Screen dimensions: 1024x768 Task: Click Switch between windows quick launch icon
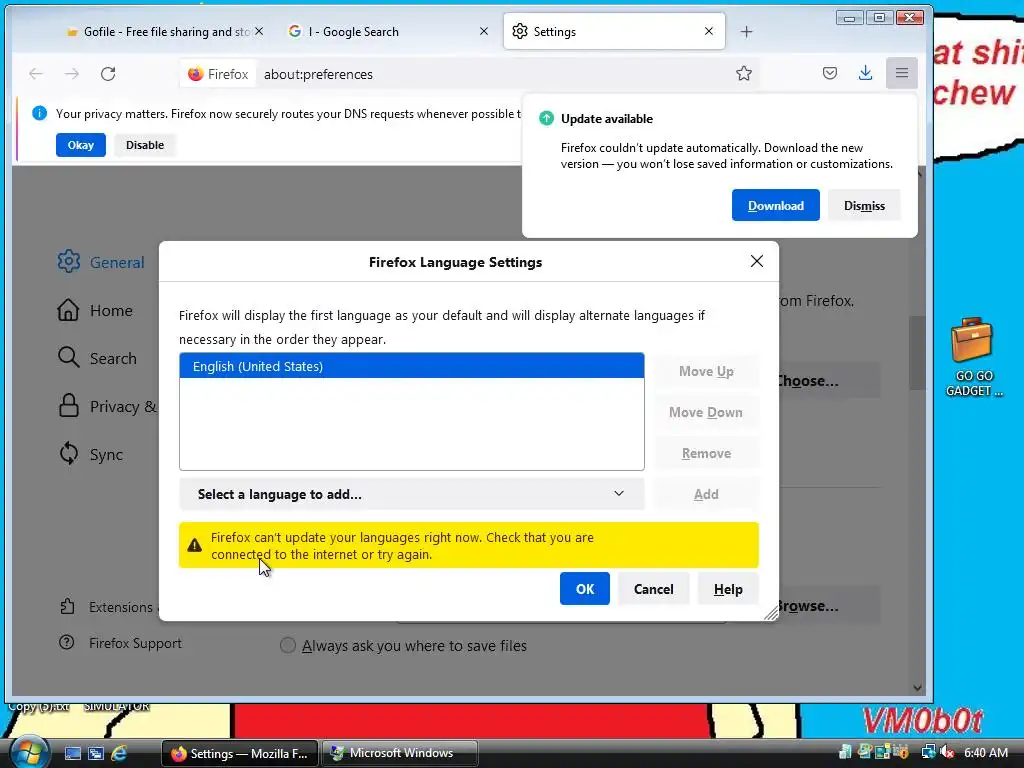point(96,753)
